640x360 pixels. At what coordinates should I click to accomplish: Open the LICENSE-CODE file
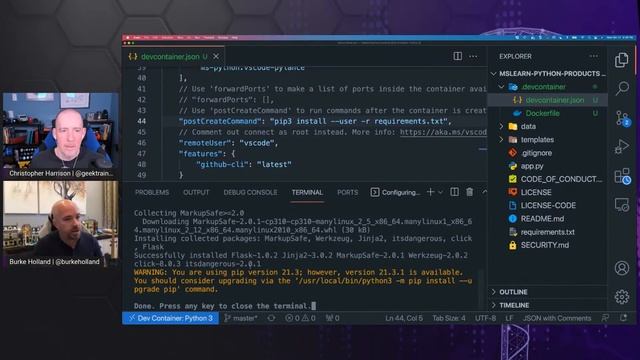pos(548,205)
